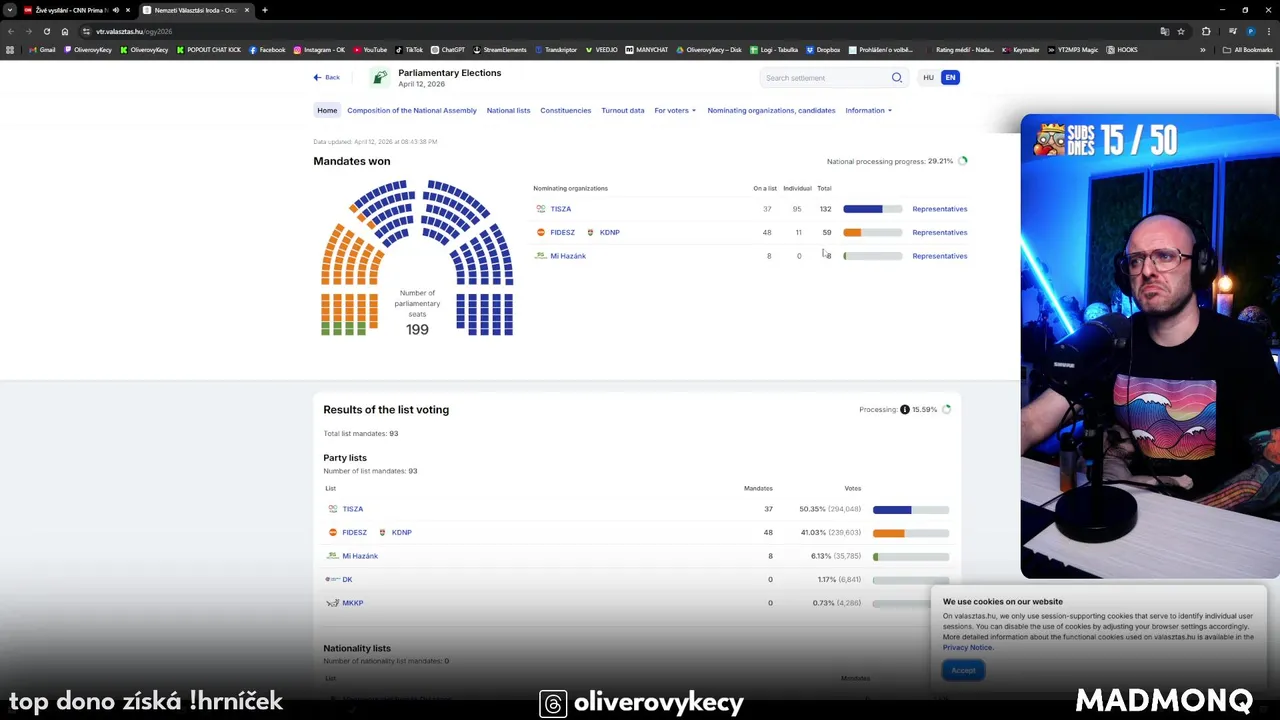Open the MANYCHAT bookmark
1280x720 pixels.
[646, 50]
